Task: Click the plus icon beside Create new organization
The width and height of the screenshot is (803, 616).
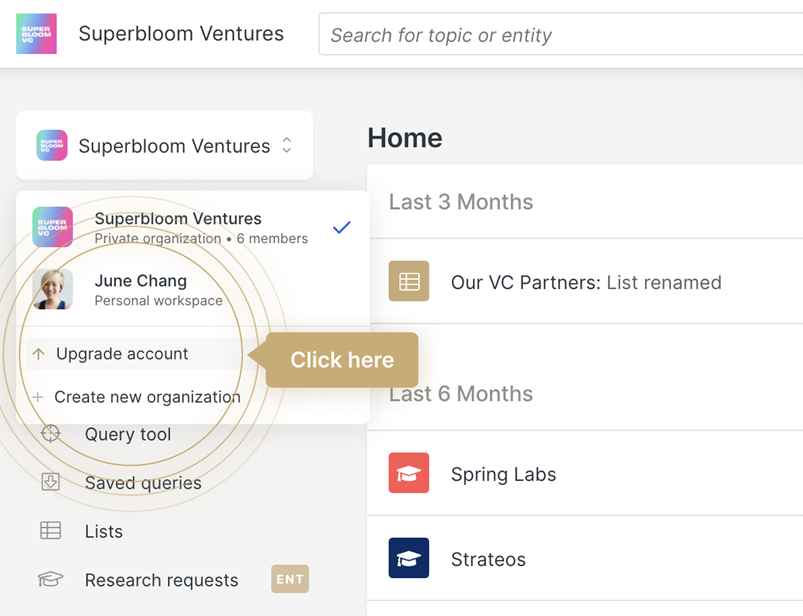Action: coord(38,397)
